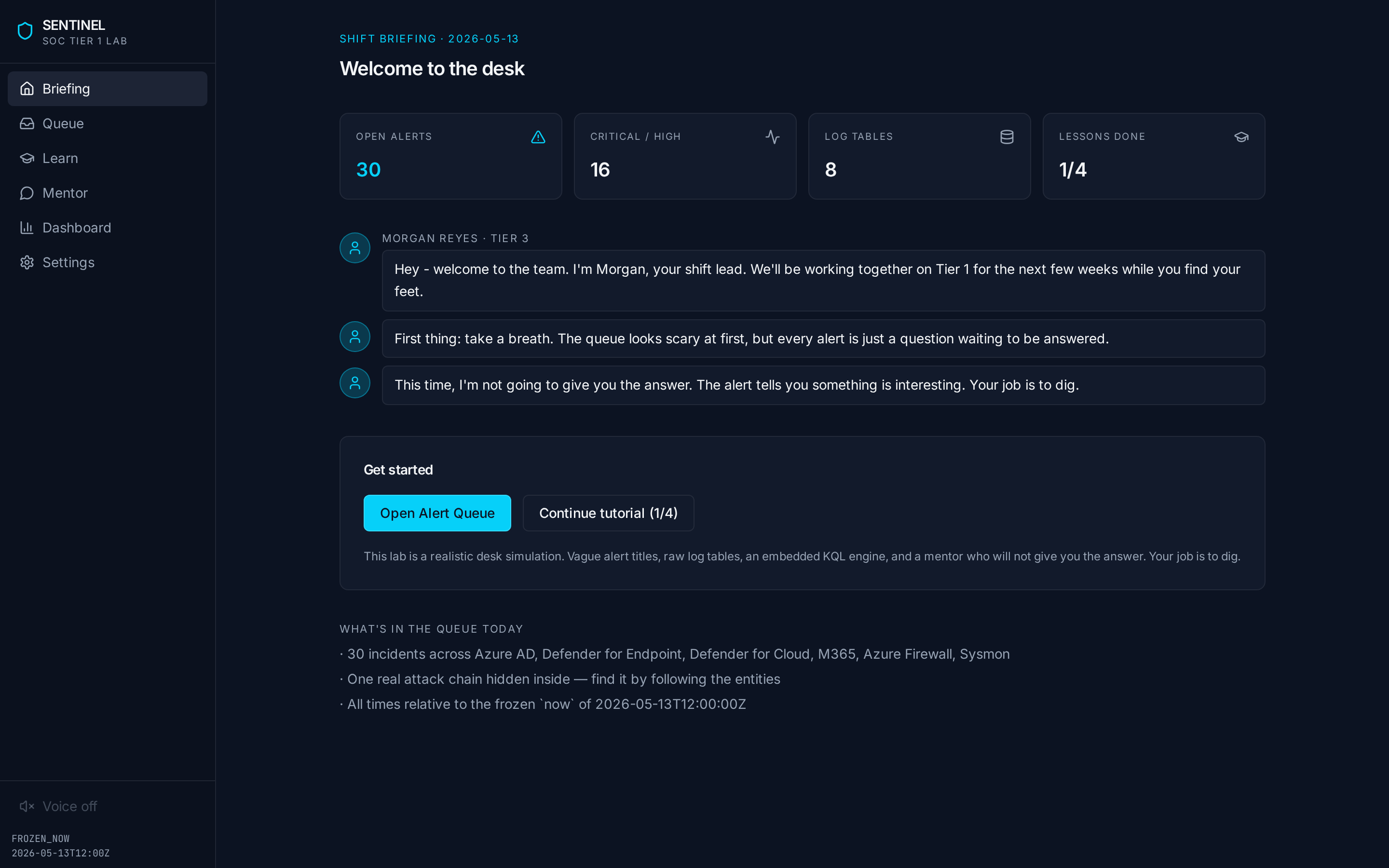Click the 2026-05-13T12:00Z timestamp in sidebar
This screenshot has width=1389, height=868.
tap(60, 853)
